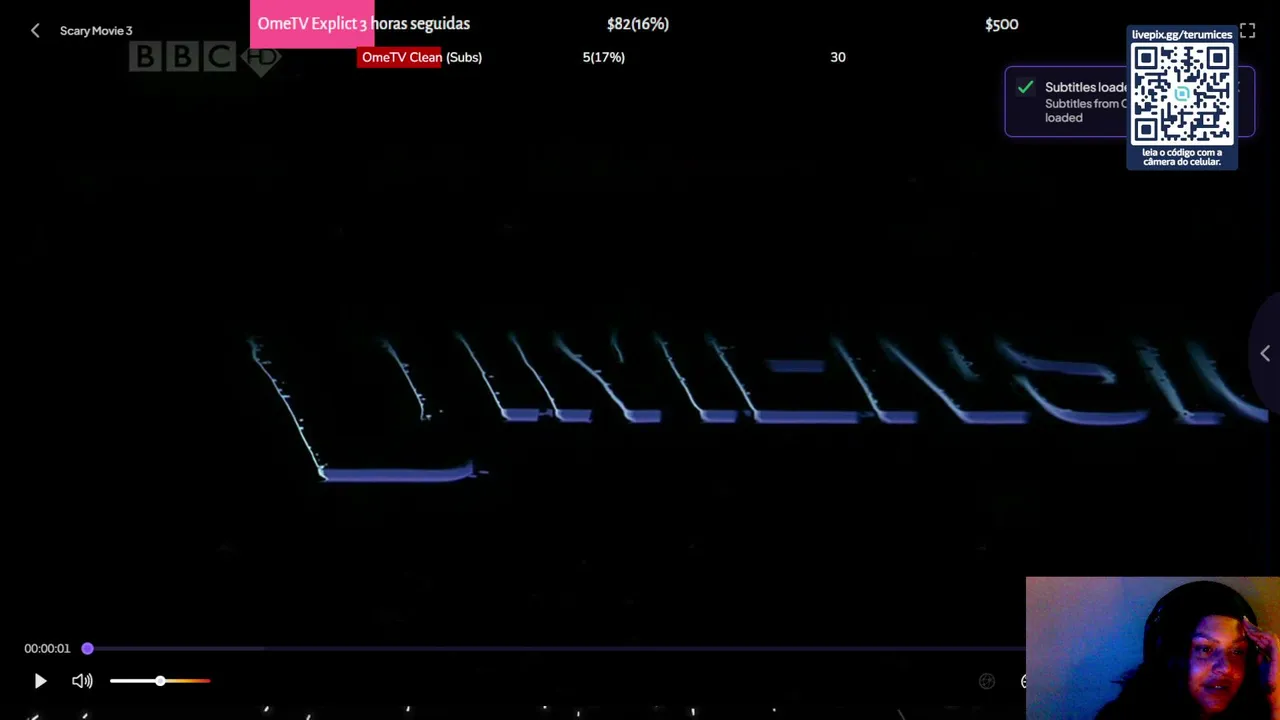Screen dimensions: 1280x720
Task: Click the purple seek handle on the timeline
Action: coord(88,649)
